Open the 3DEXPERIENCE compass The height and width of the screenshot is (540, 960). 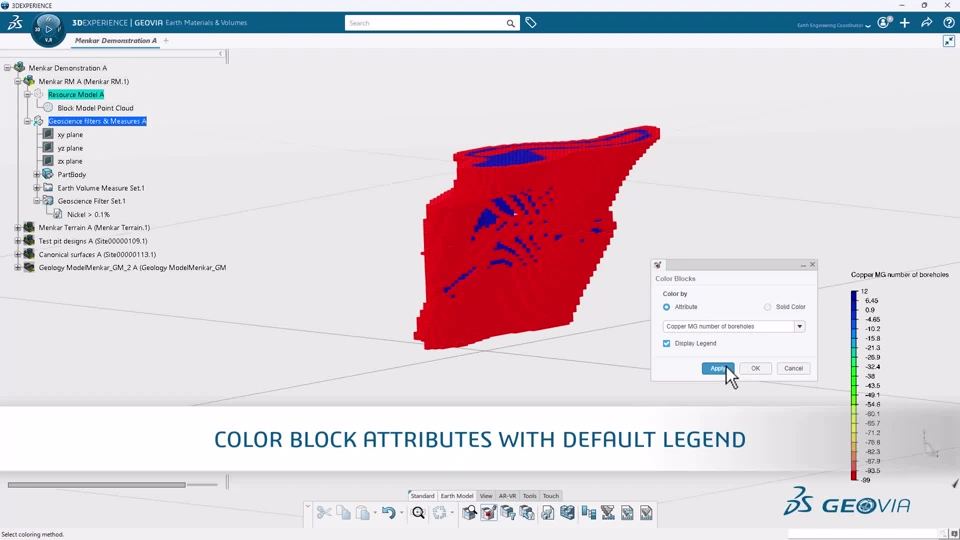click(x=48, y=29)
